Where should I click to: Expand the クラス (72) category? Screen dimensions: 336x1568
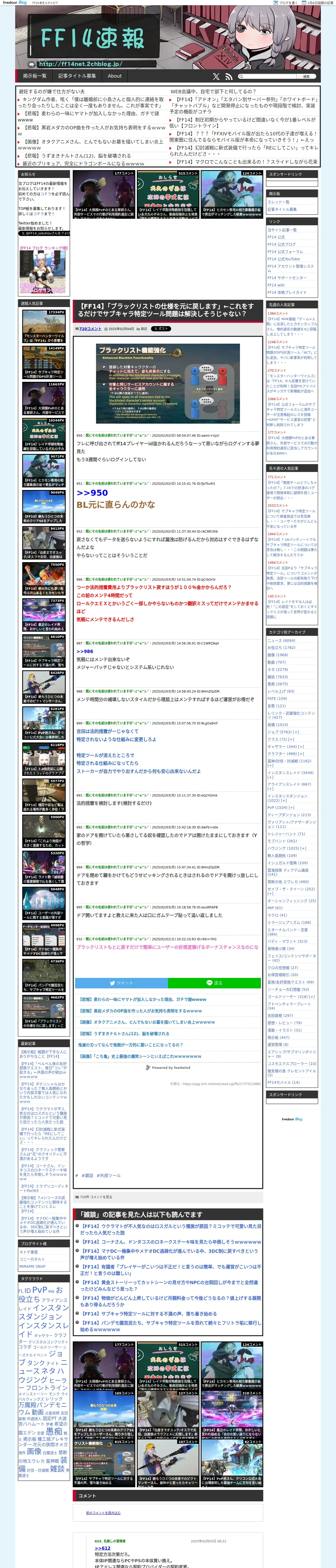pyautogui.click(x=292, y=740)
